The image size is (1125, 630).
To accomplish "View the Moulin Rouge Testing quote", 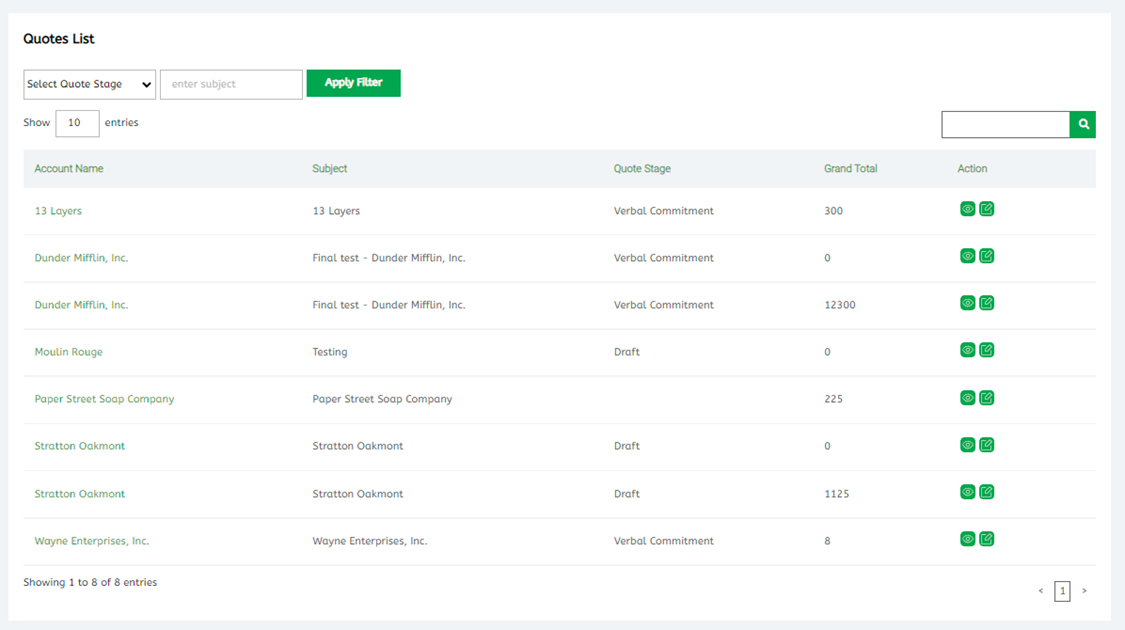I will (x=967, y=350).
